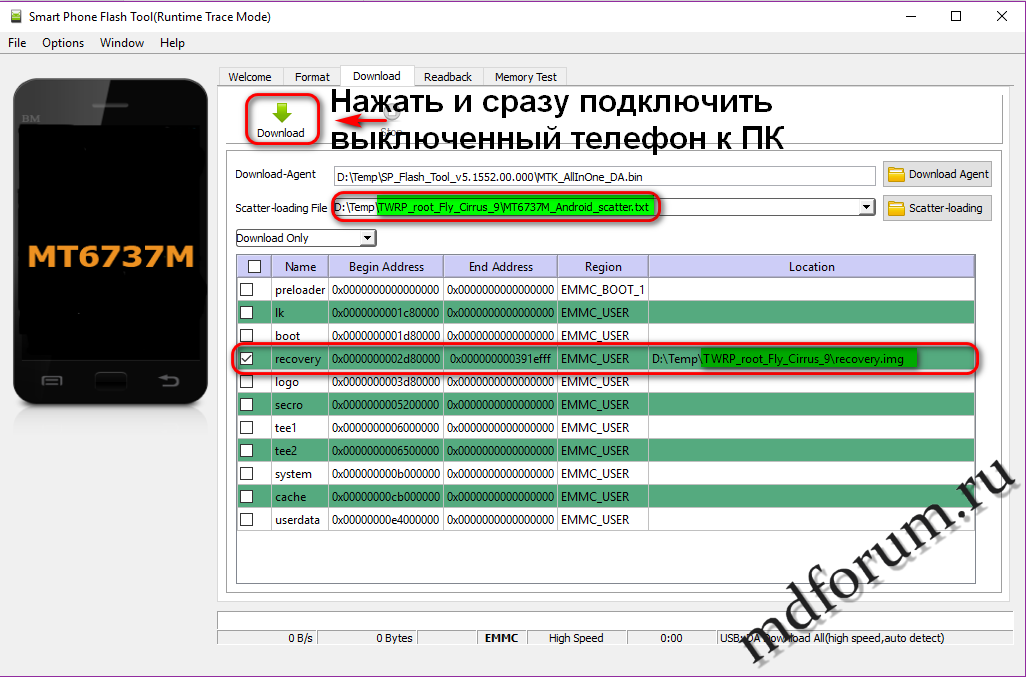This screenshot has width=1026, height=677.
Task: Click the 0 Bytes status entry
Action: (x=366, y=638)
